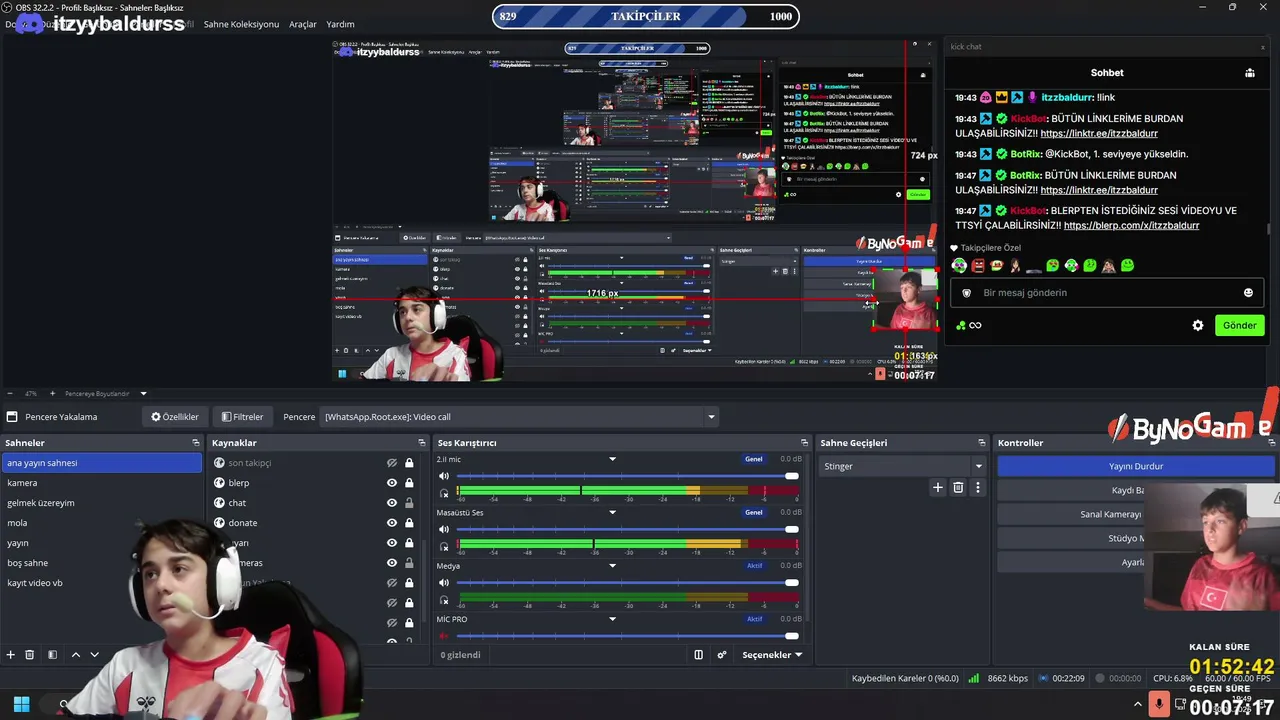
Task: Open the Windows Start button
Action: tap(21, 704)
